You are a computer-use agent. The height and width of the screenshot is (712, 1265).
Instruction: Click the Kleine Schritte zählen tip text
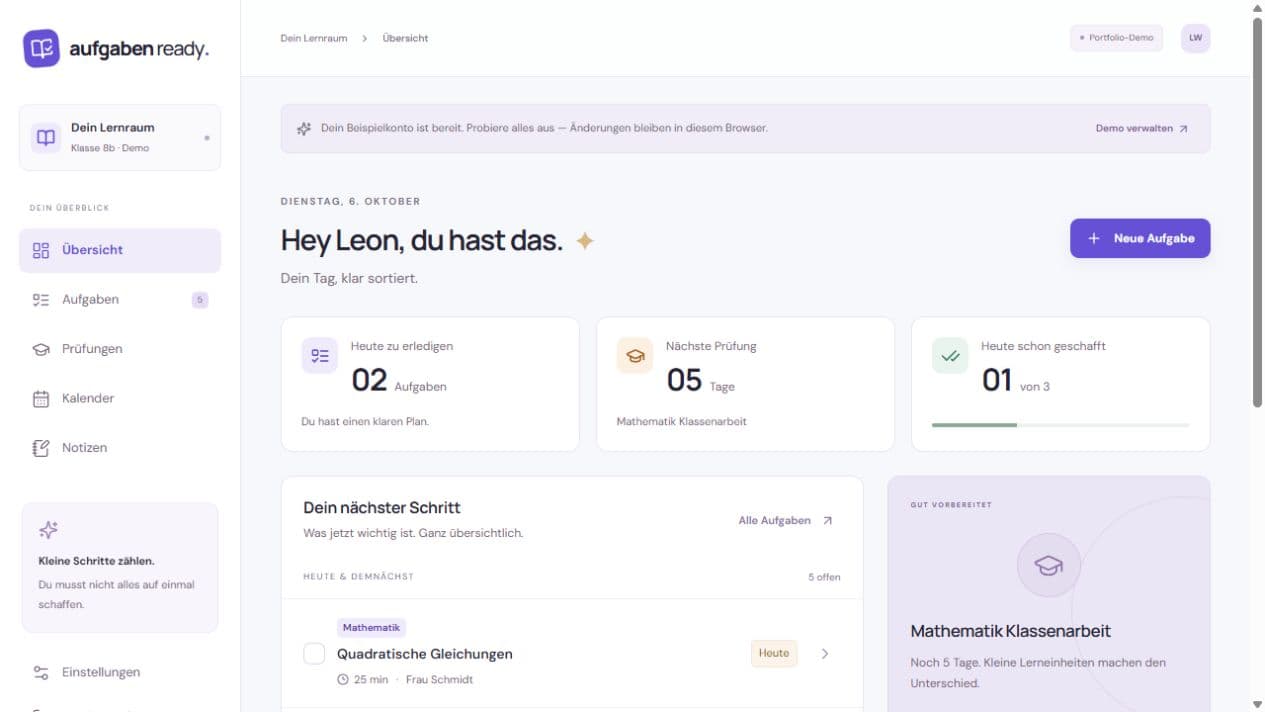click(96, 561)
